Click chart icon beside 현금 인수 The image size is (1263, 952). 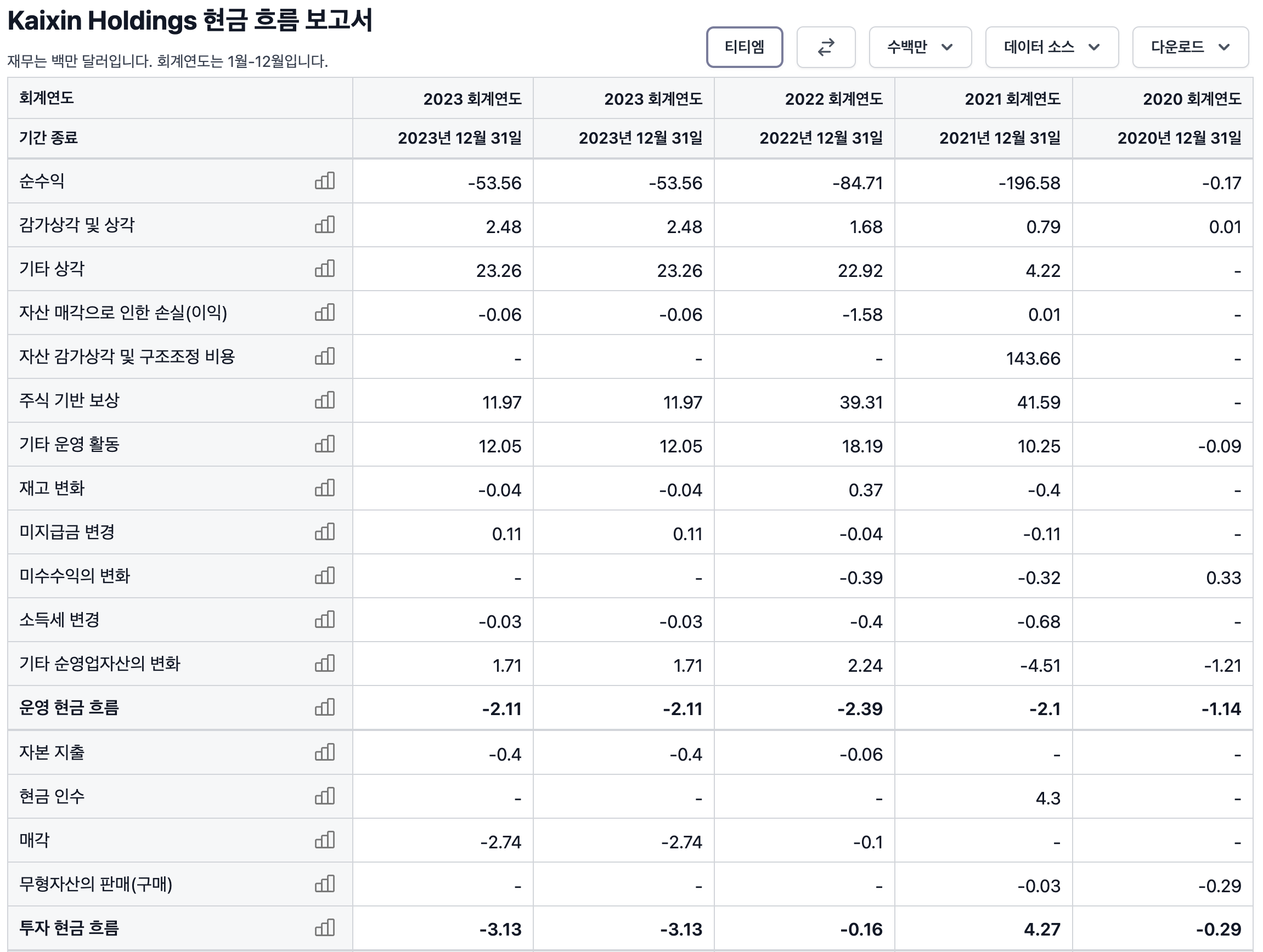pyautogui.click(x=324, y=796)
